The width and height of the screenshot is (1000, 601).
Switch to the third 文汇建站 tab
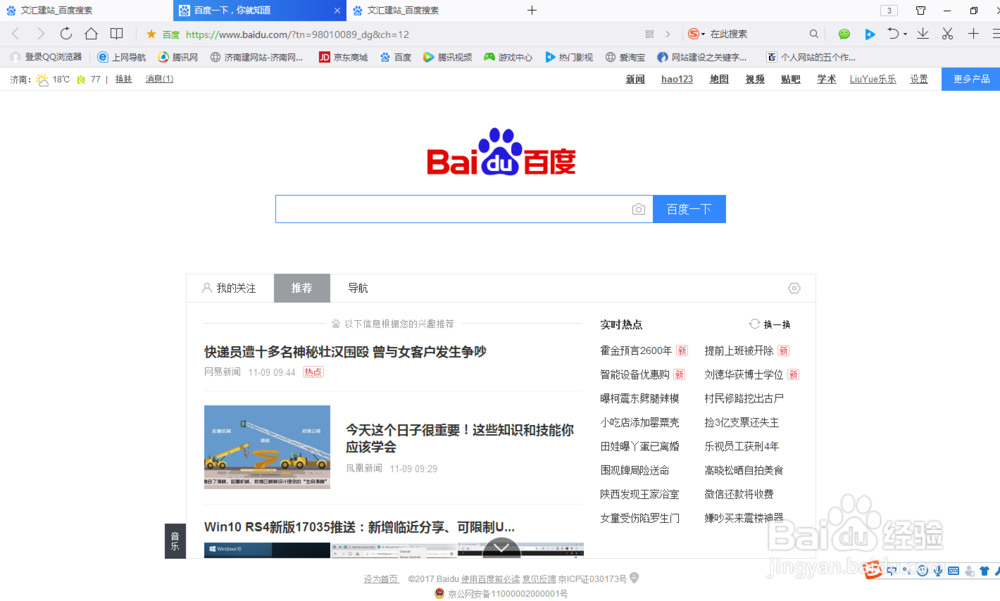tap(433, 10)
